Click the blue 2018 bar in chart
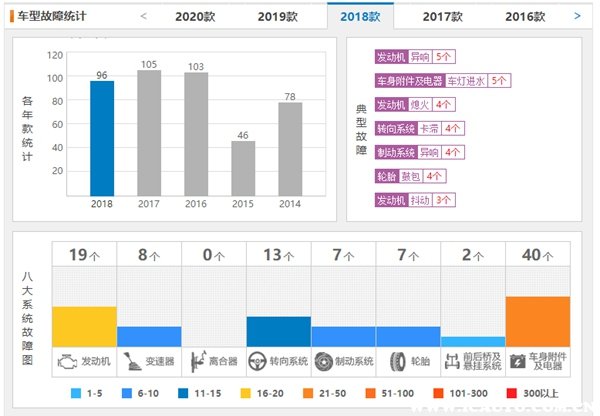 [102, 139]
